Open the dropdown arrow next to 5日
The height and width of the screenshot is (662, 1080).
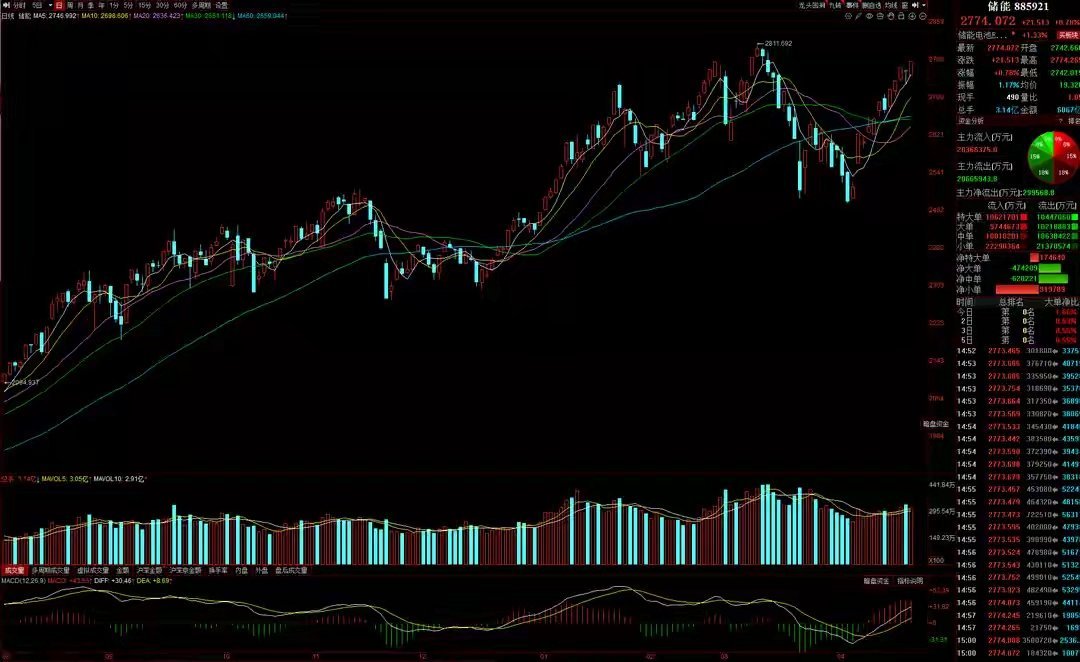(50, 5)
